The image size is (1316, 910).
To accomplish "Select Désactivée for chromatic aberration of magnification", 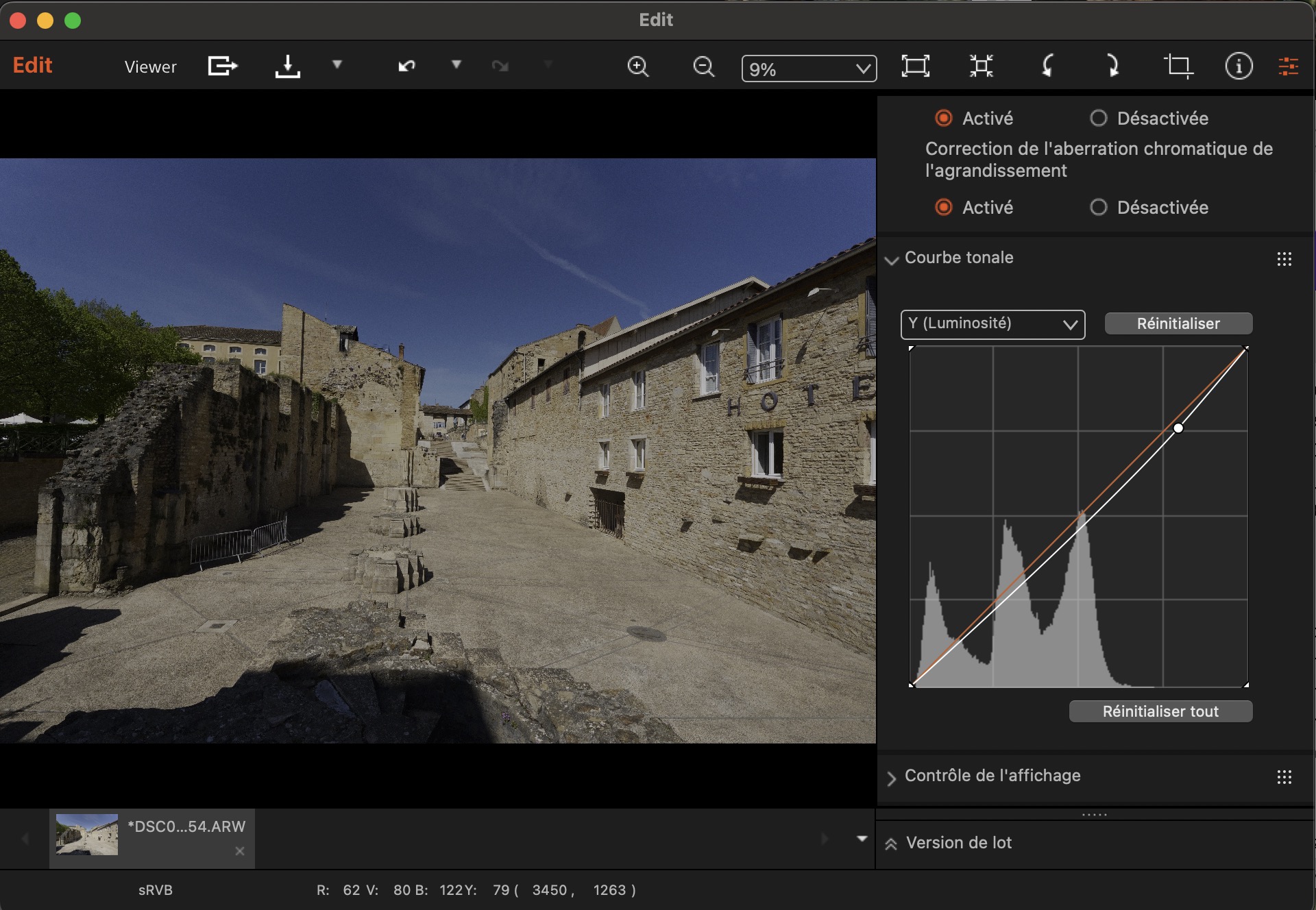I will pyautogui.click(x=1099, y=207).
